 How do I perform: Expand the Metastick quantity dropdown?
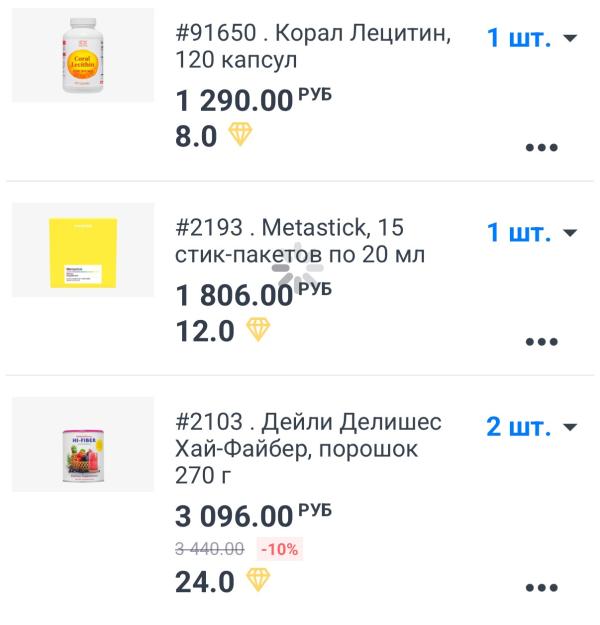pos(532,233)
